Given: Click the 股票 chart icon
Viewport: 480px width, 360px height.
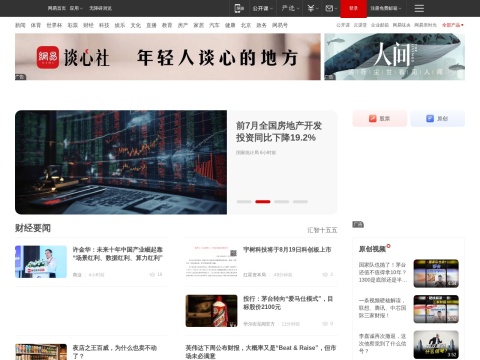Looking at the screenshot, I should tap(373, 119).
